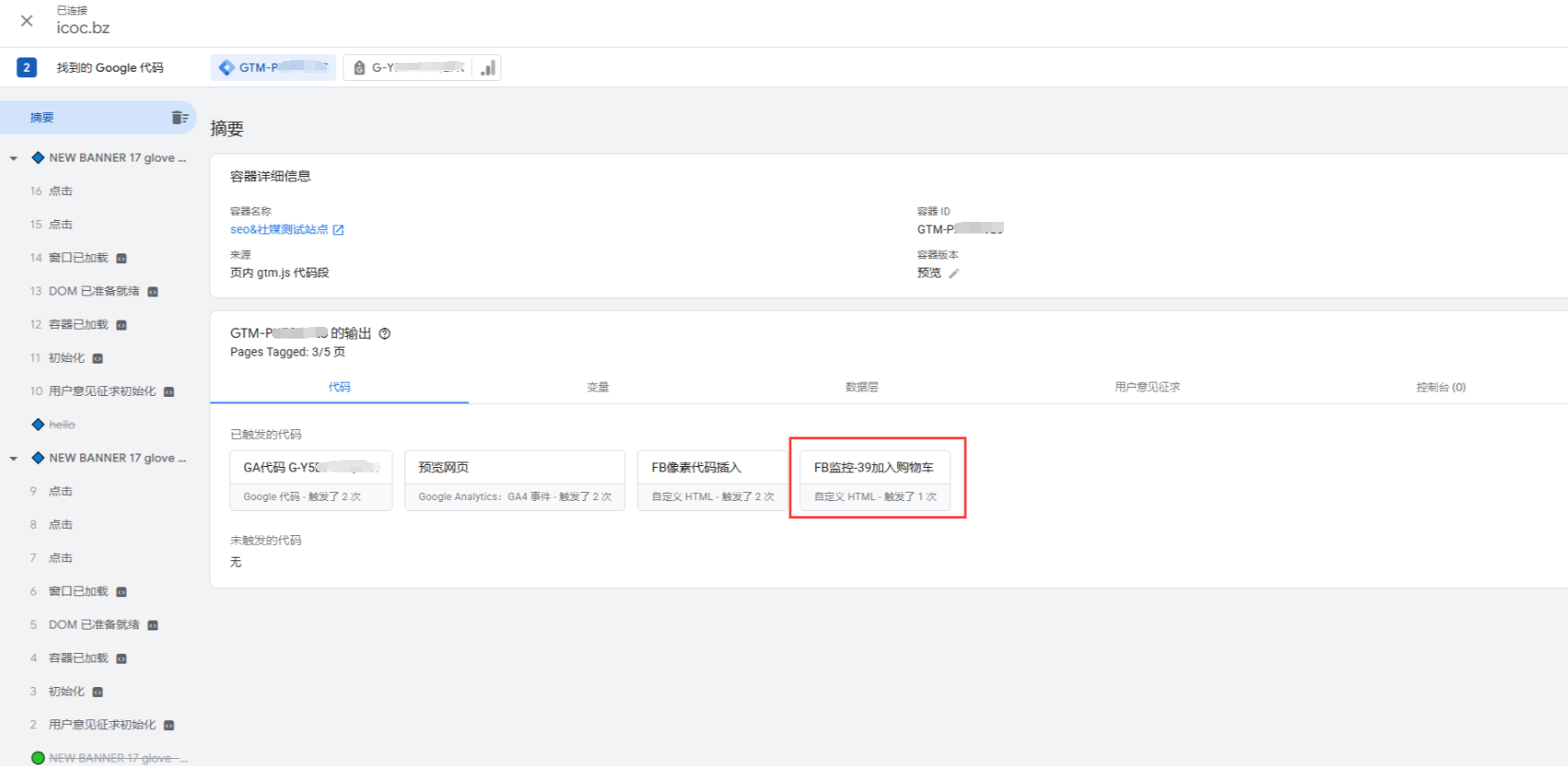This screenshot has height=766, width=1568.
Task: Click the code badge next to 14 窗口已加载
Action: pos(121,259)
